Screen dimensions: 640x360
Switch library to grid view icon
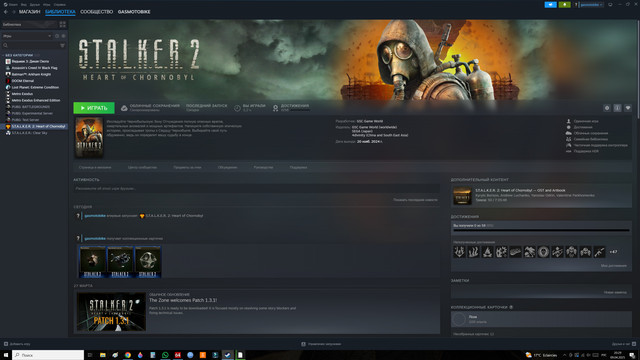[x=62, y=24]
